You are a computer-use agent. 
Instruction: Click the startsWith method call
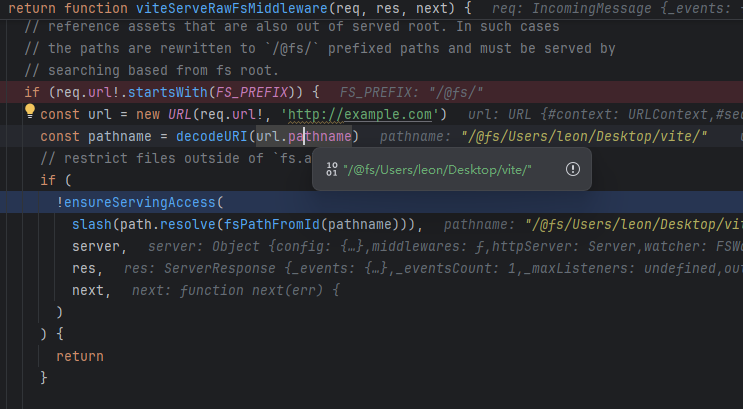[x=142, y=92]
